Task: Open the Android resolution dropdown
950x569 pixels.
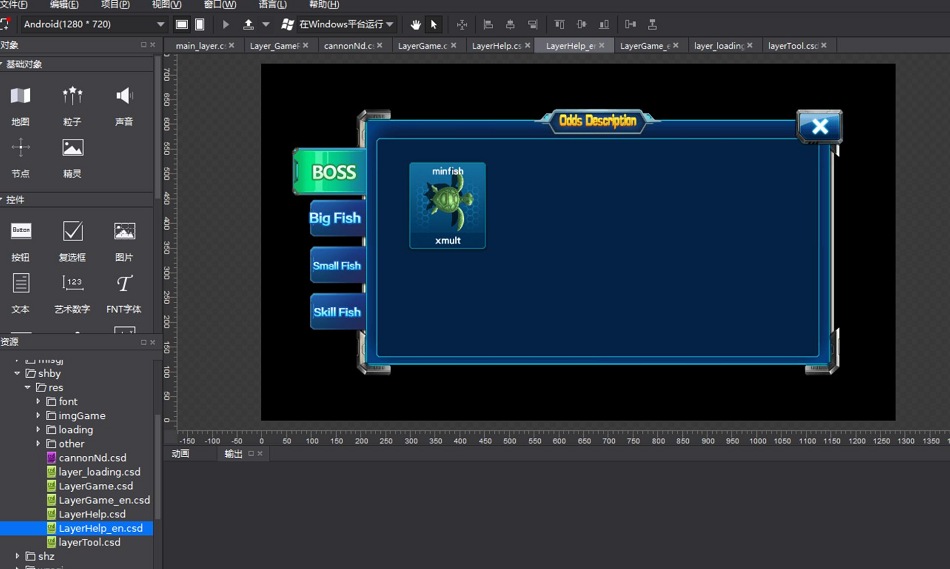Action: pyautogui.click(x=94, y=24)
